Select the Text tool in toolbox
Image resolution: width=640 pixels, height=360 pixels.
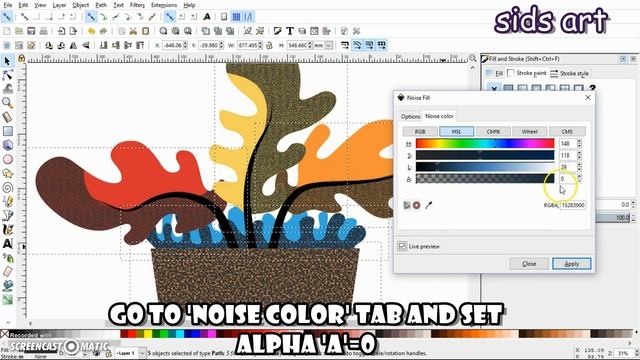click(x=7, y=244)
